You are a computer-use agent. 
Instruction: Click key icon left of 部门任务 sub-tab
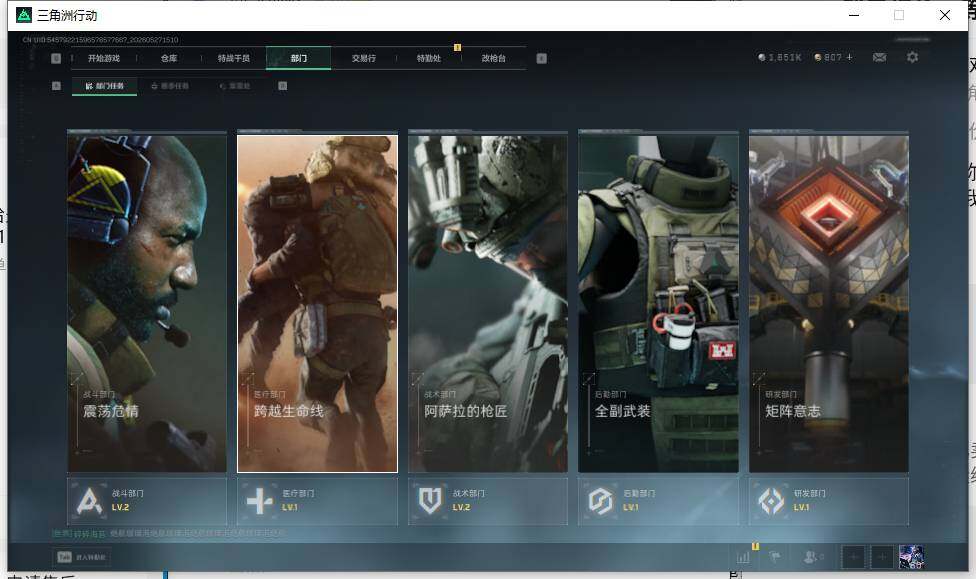(x=56, y=86)
